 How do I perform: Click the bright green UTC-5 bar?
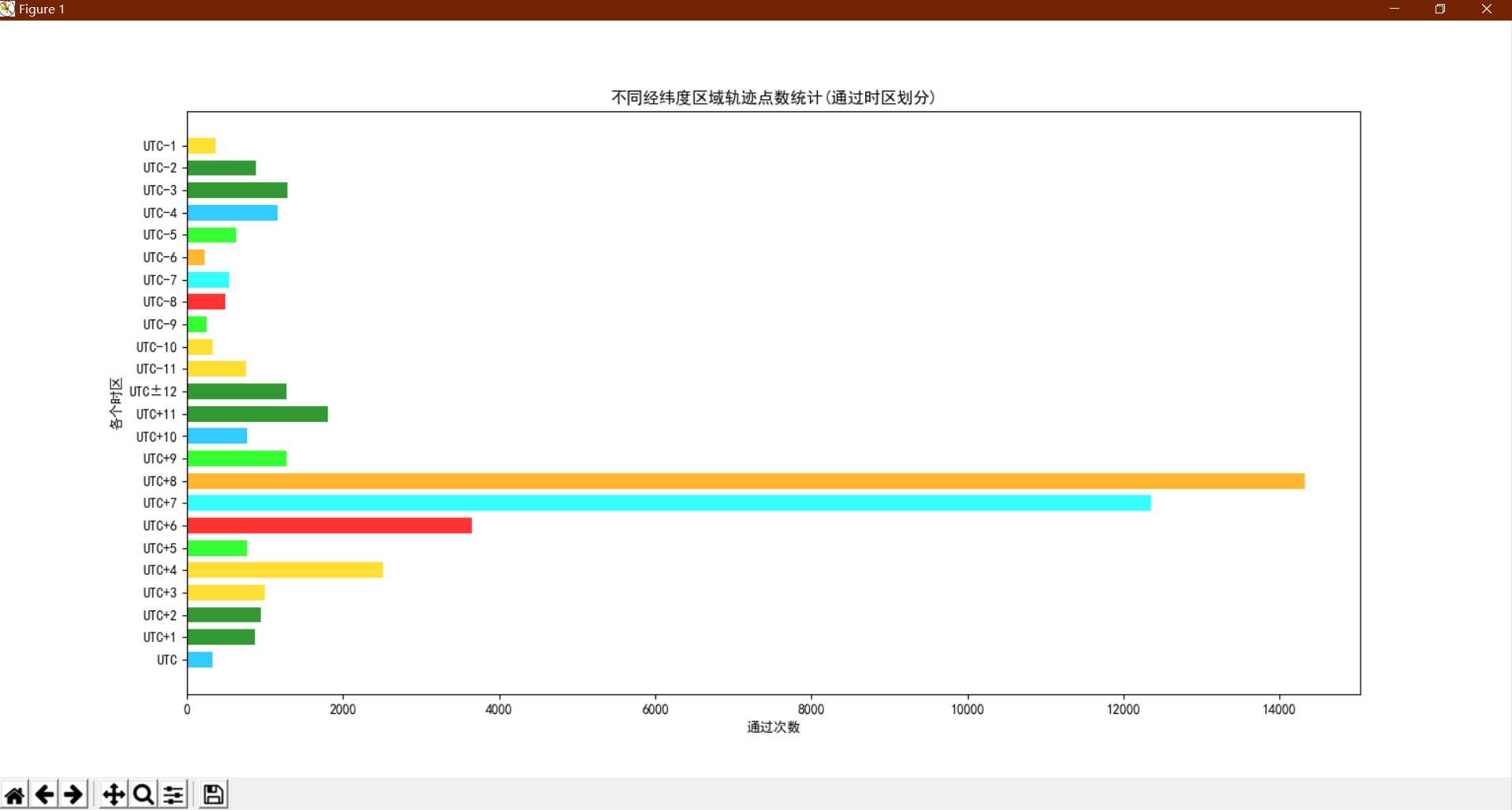212,235
